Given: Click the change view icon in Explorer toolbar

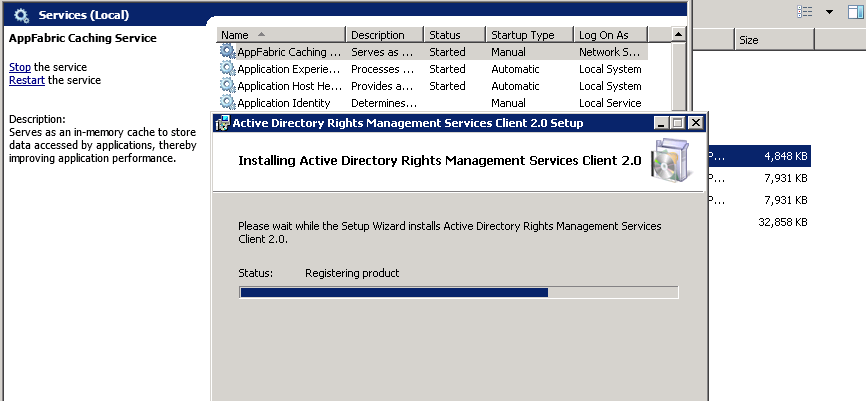Looking at the screenshot, I should [805, 12].
